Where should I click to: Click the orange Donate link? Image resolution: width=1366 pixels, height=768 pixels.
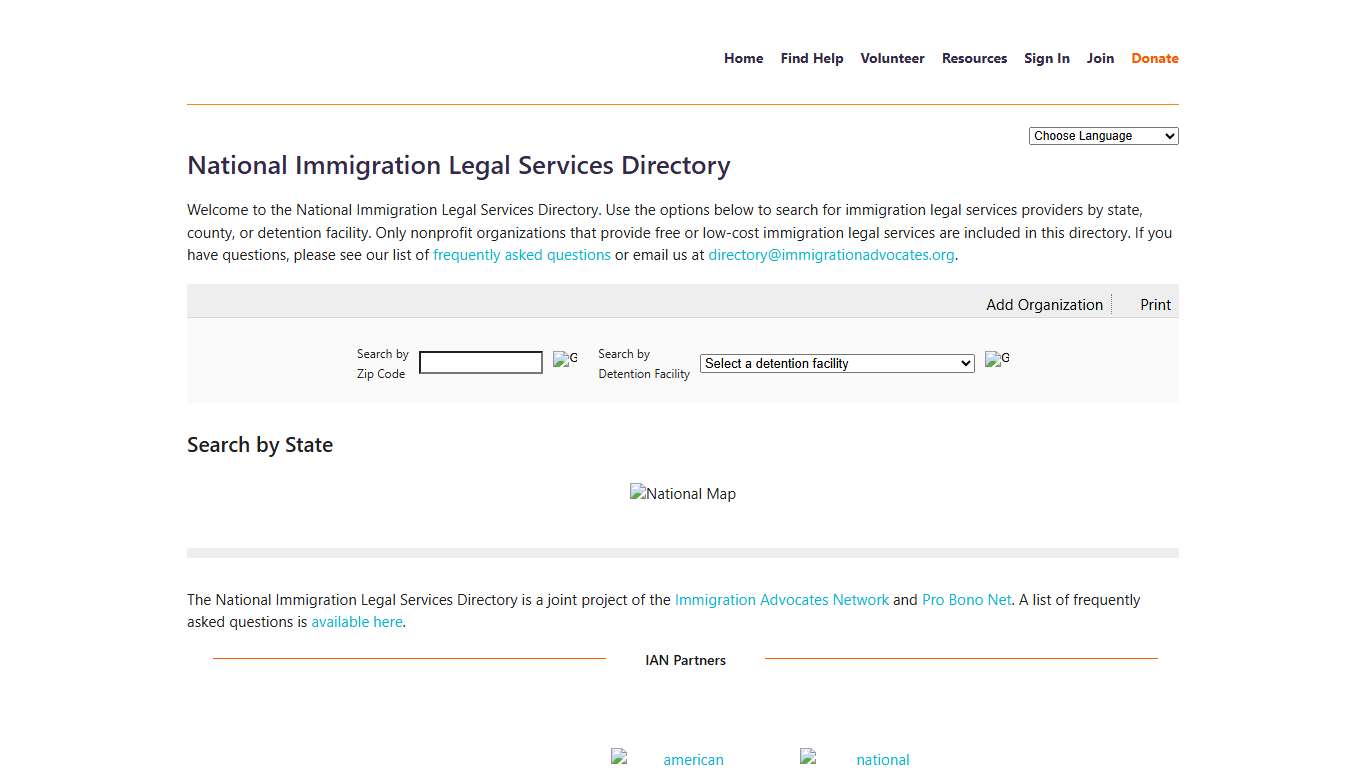point(1154,58)
